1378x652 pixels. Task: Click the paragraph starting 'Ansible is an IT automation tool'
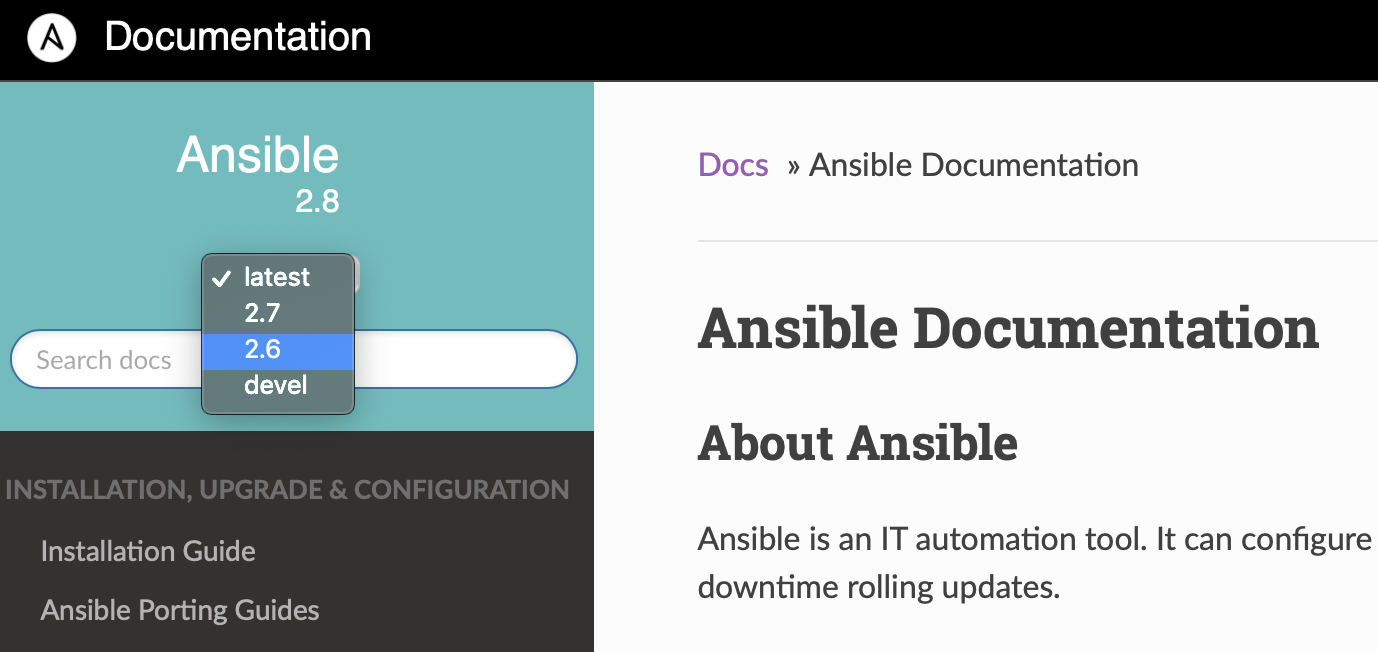(x=1035, y=539)
